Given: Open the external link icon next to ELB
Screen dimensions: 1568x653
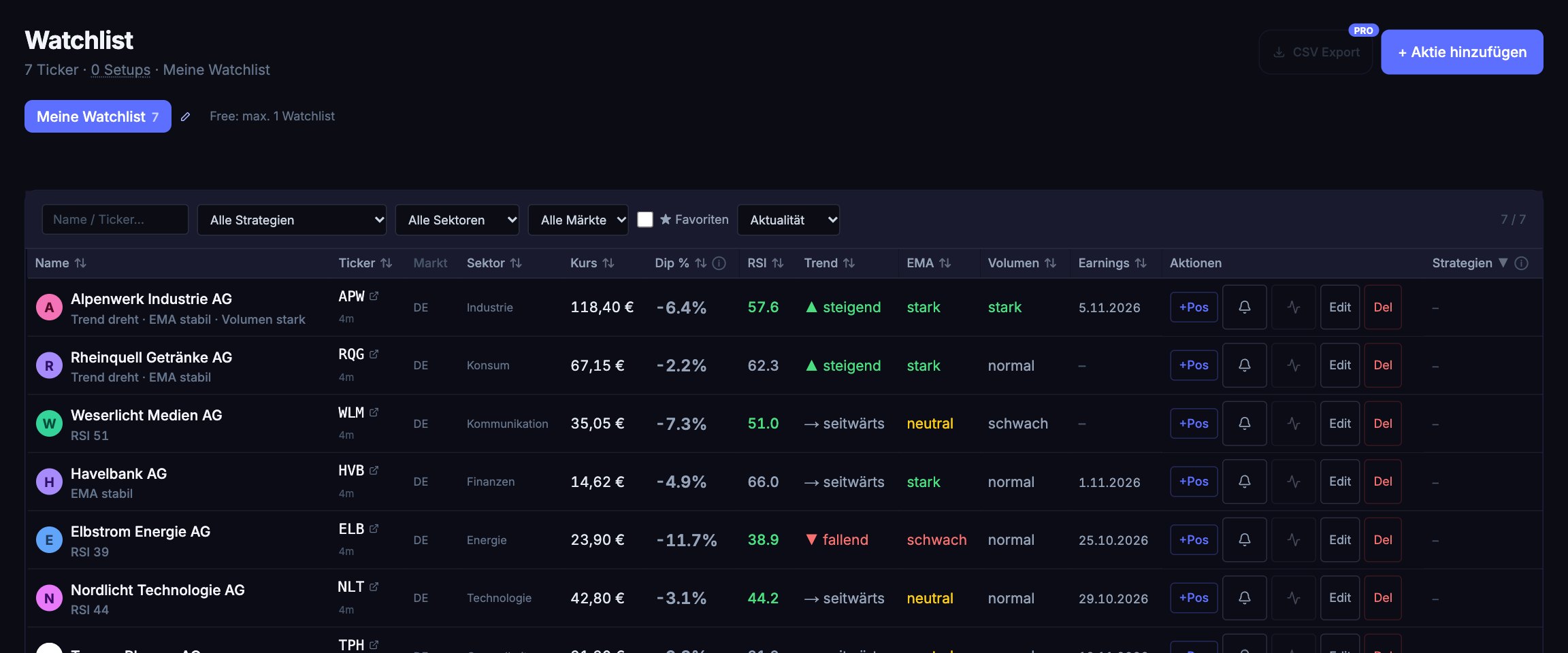Looking at the screenshot, I should coord(374,529).
